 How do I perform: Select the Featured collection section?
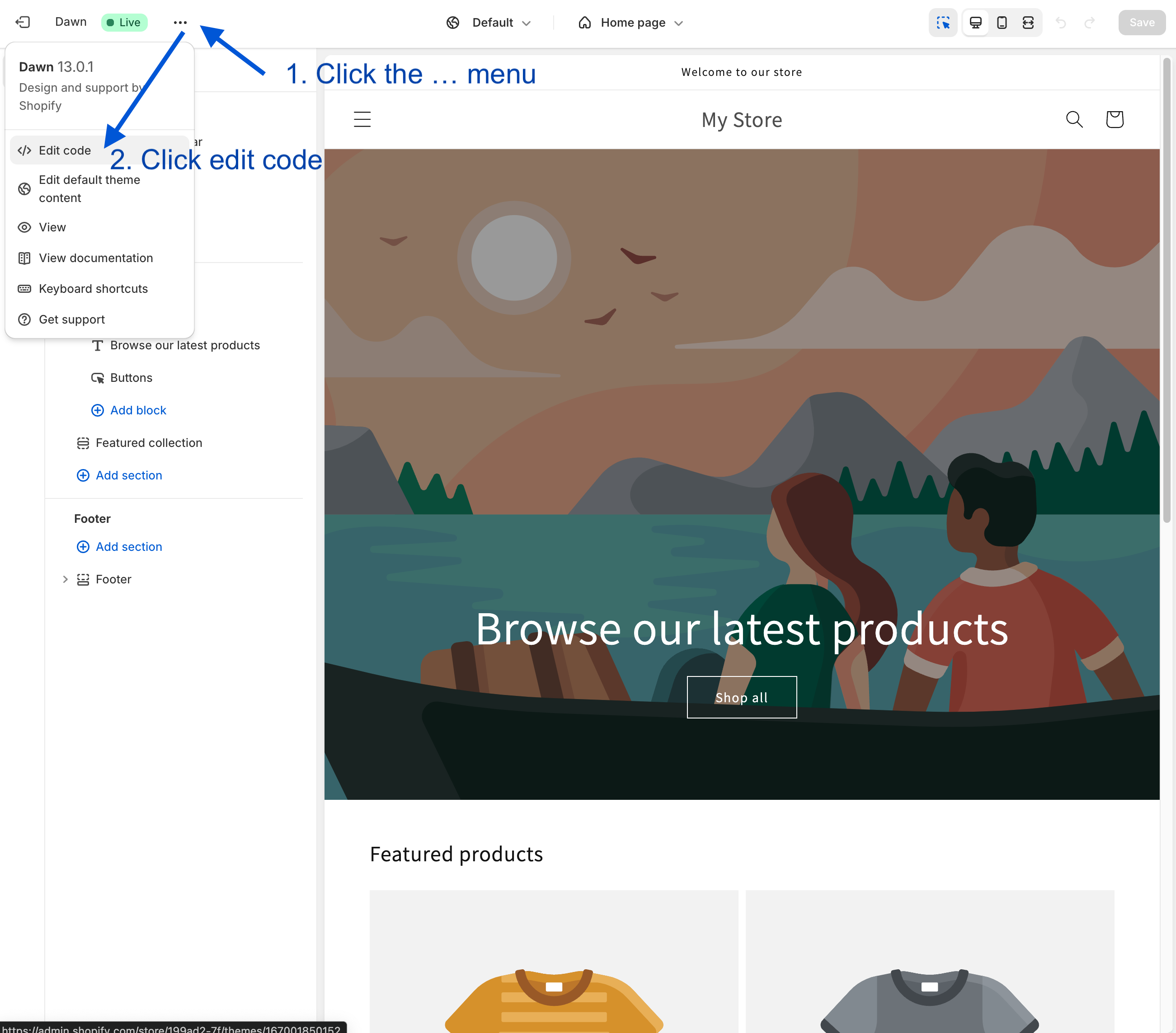[x=149, y=443]
